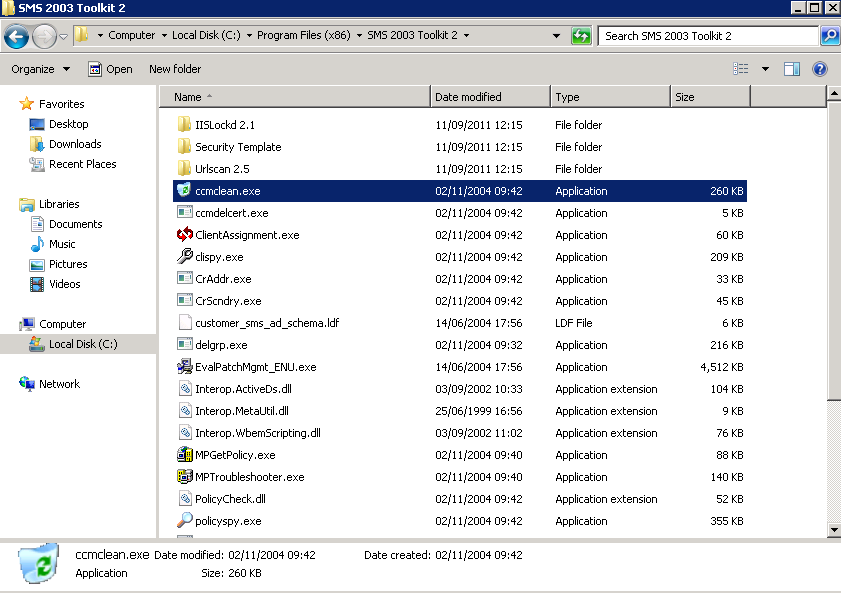Select the file name MPTroubleshooter.exe
The height and width of the screenshot is (593, 841).
(x=250, y=477)
